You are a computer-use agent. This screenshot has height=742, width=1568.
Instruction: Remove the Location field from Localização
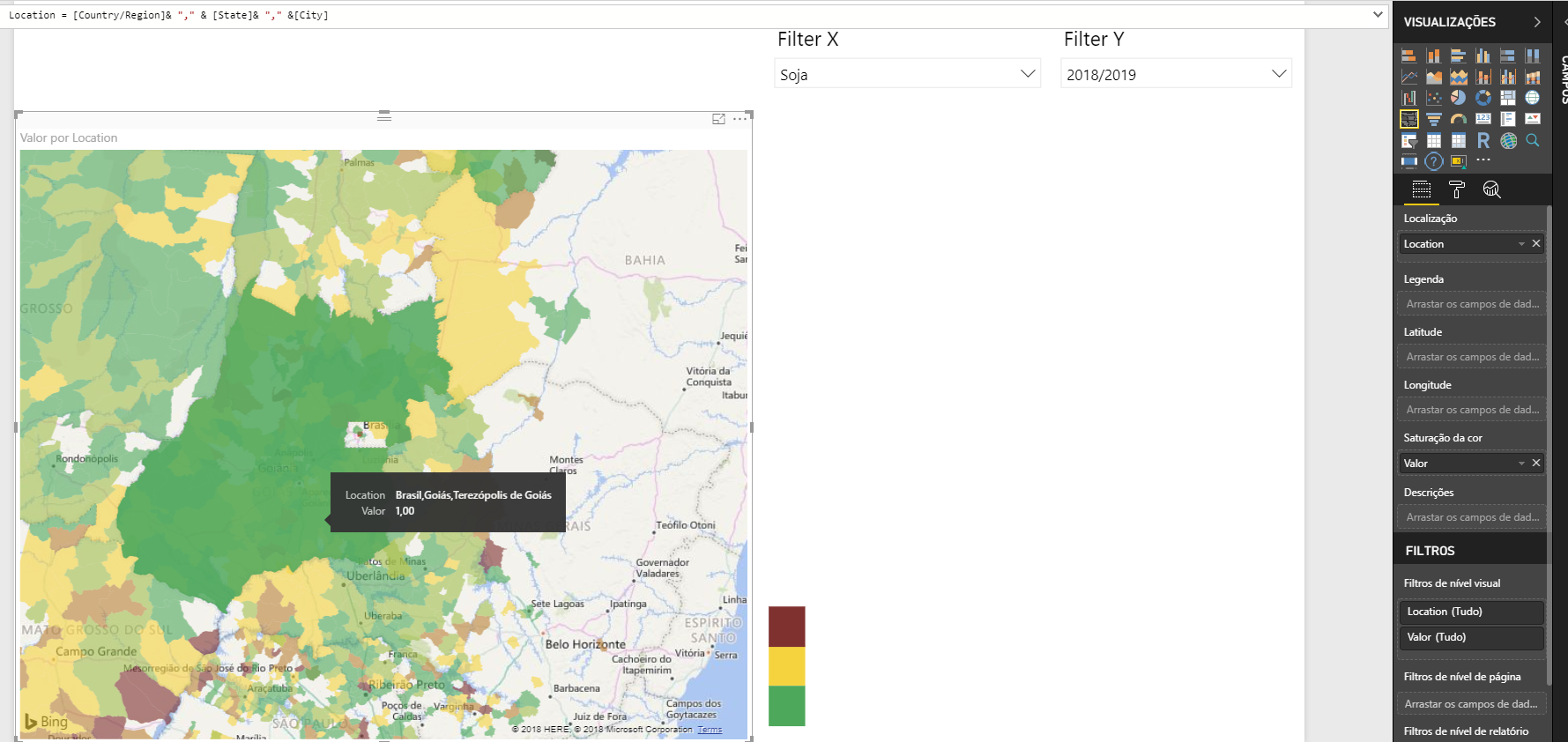(x=1536, y=244)
